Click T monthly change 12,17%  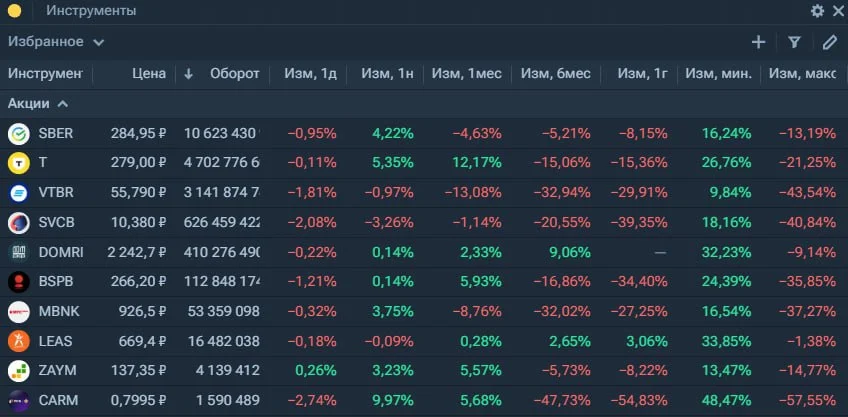(x=477, y=163)
